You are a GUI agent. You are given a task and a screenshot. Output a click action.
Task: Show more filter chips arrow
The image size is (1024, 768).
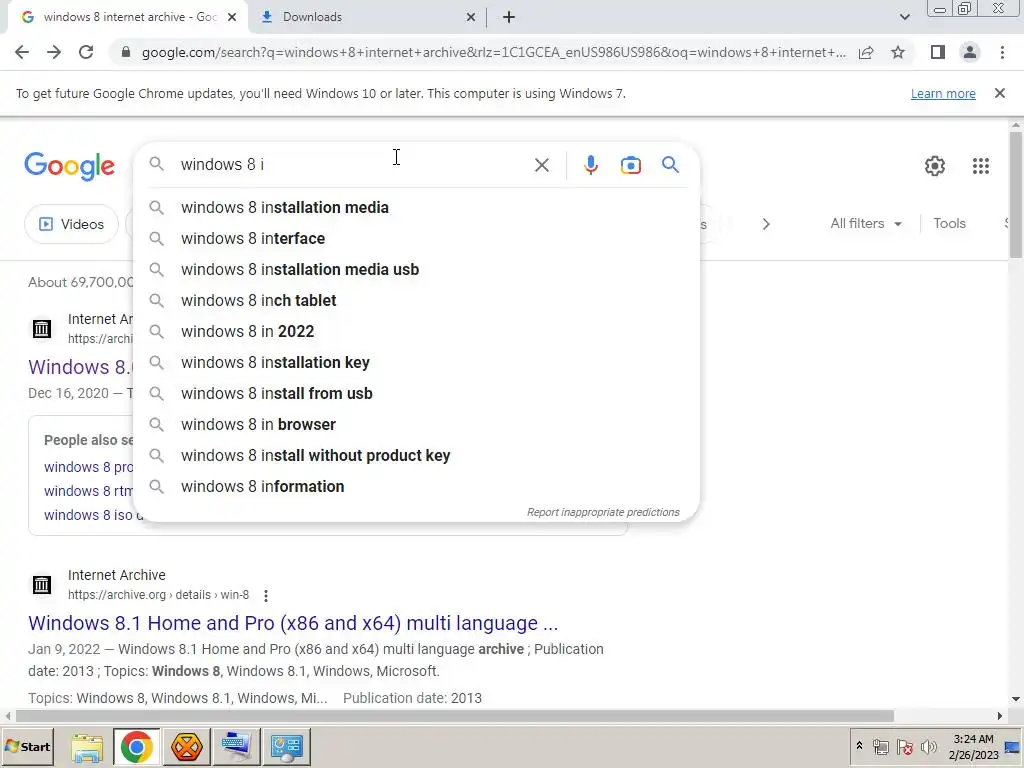[x=766, y=224]
